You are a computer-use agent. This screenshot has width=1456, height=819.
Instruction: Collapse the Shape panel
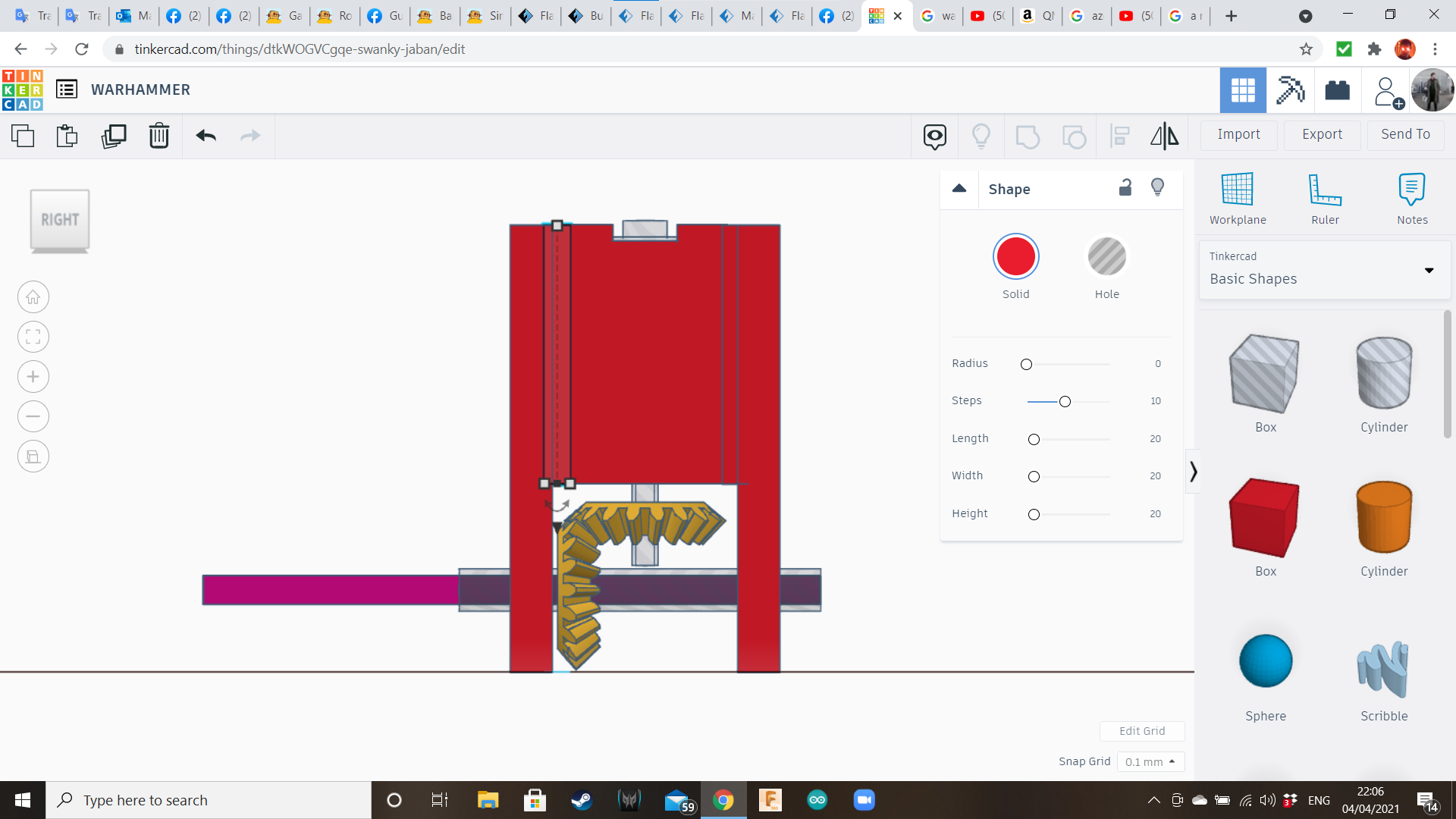[x=959, y=189]
